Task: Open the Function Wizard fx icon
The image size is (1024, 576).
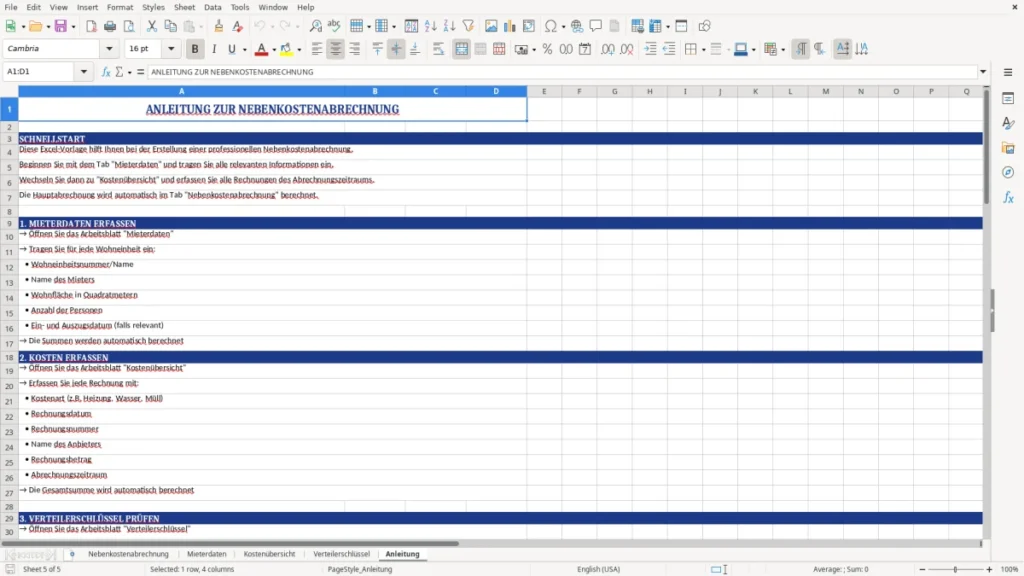Action: coord(106,72)
